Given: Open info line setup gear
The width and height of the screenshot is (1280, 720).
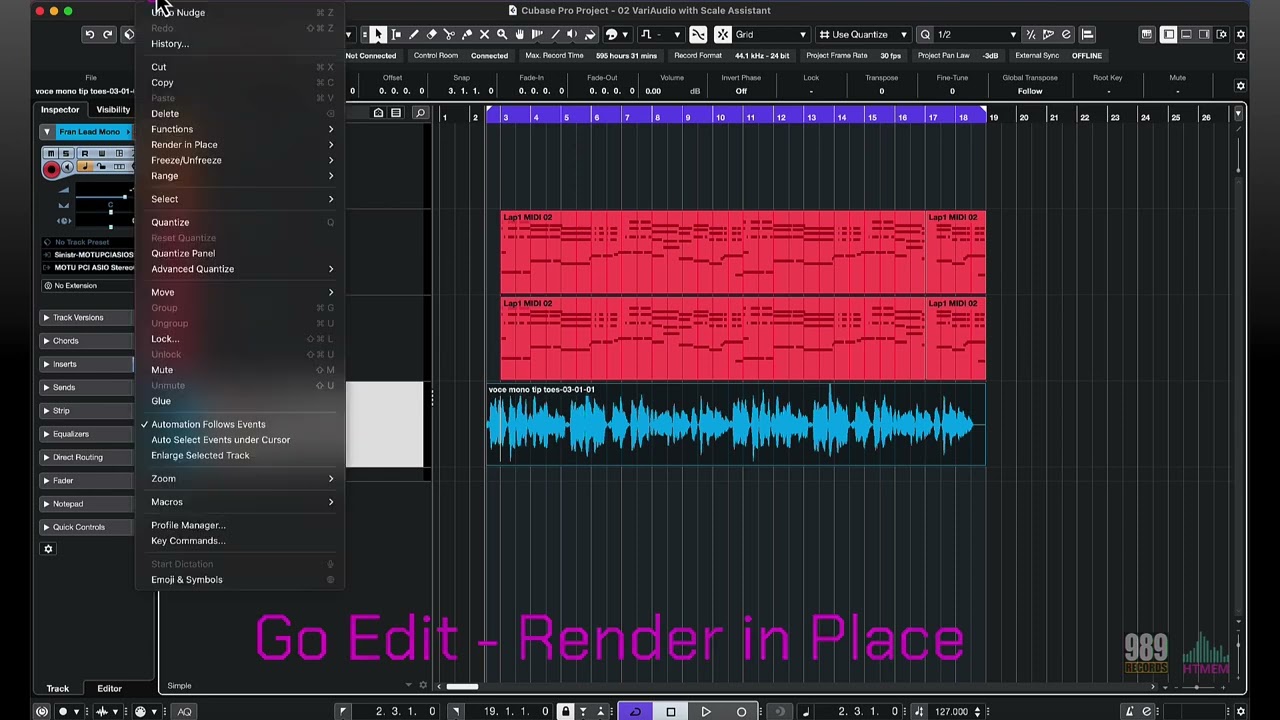Looking at the screenshot, I should [1241, 86].
